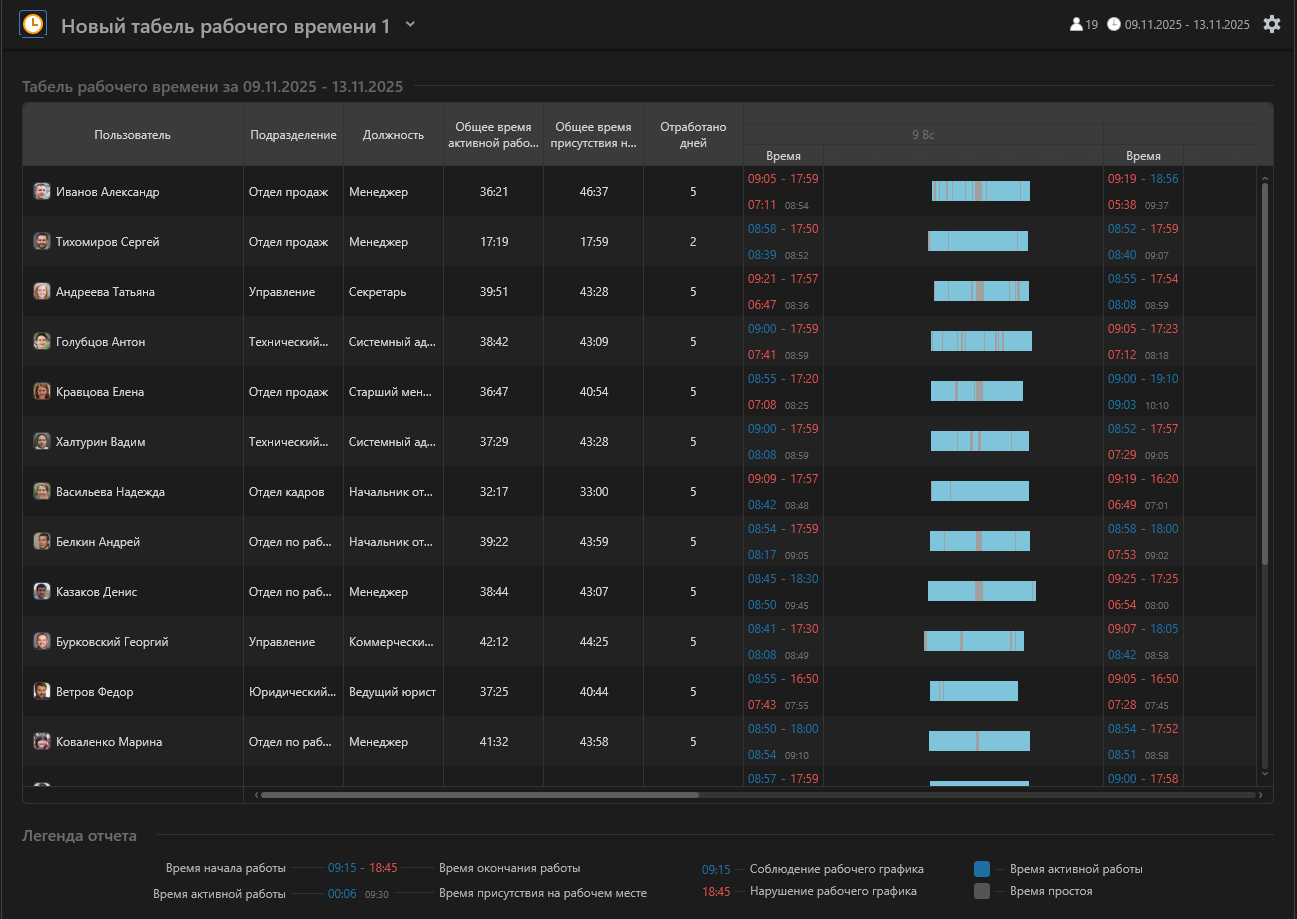Sort by the Подразделение column header

tap(293, 135)
